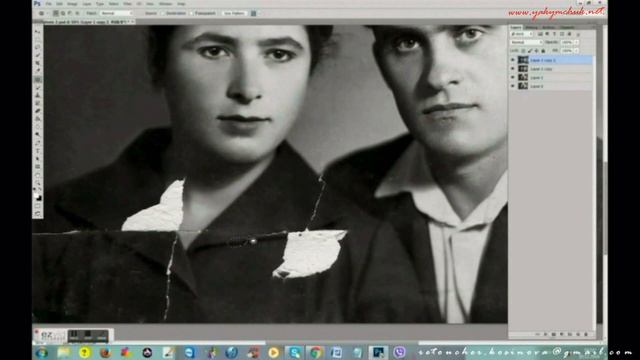Hide the Layer 2 copy layer

513,69
